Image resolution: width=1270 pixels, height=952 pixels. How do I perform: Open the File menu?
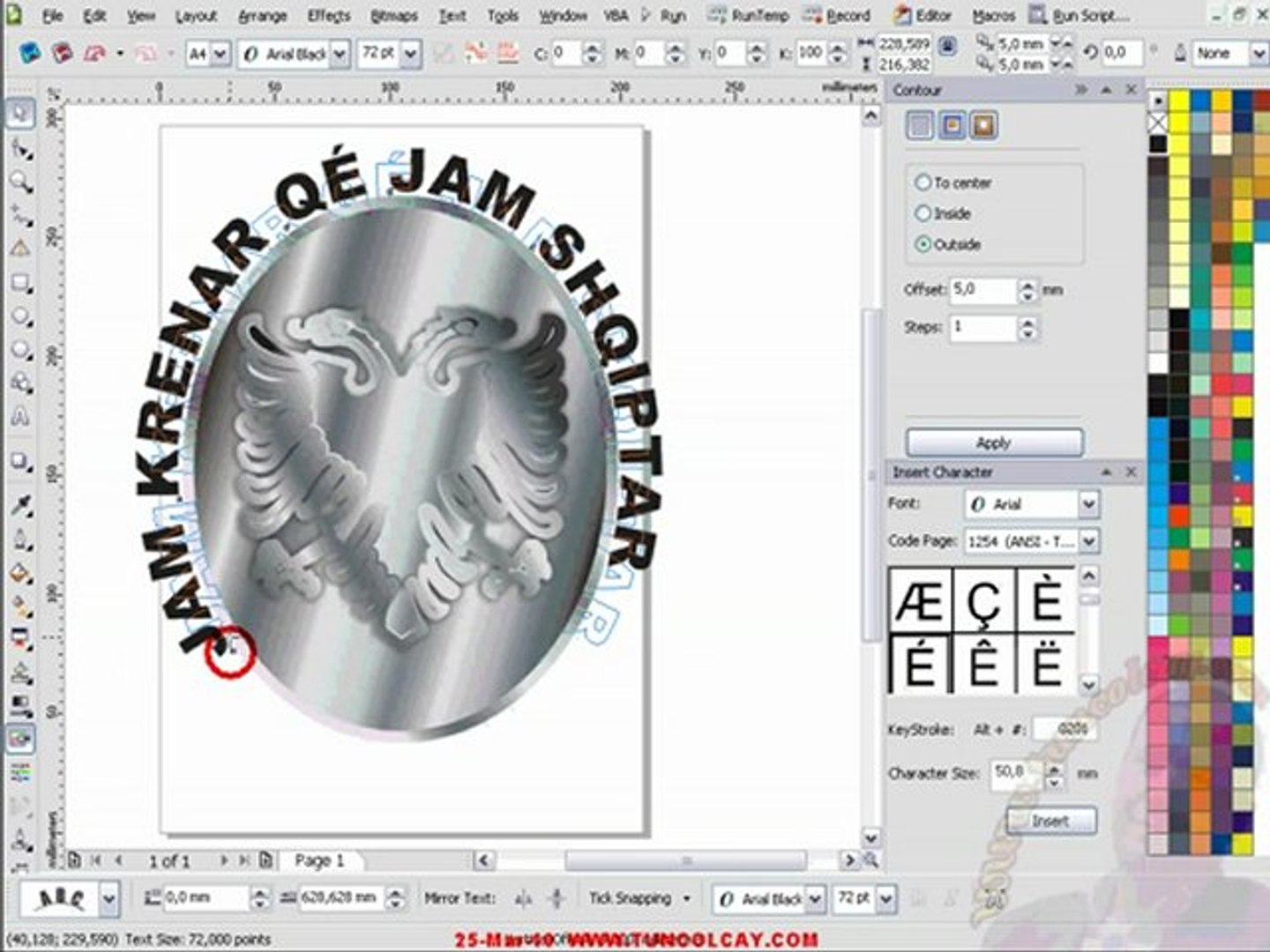pyautogui.click(x=52, y=16)
